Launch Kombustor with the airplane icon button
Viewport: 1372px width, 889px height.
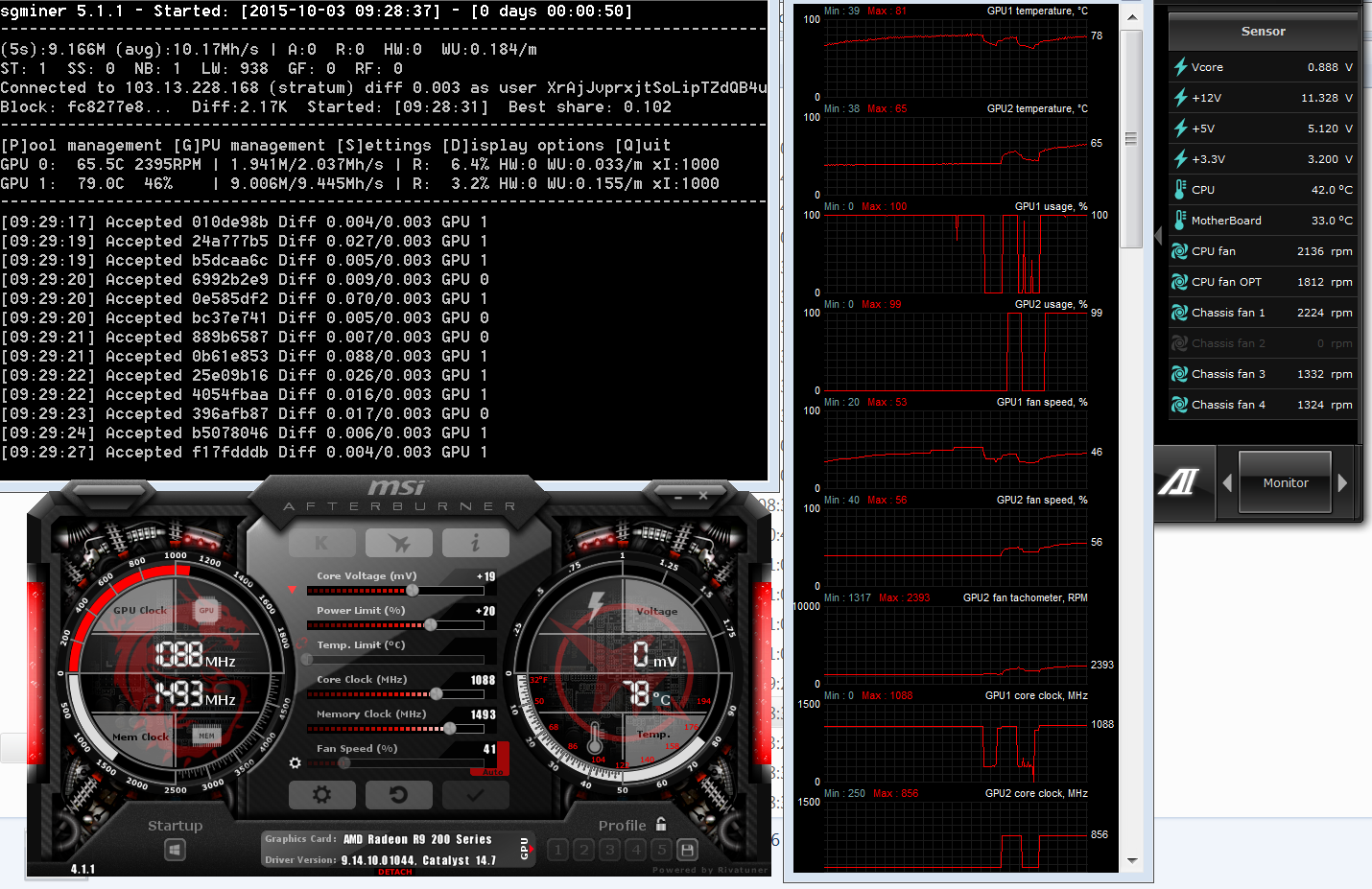(x=399, y=543)
